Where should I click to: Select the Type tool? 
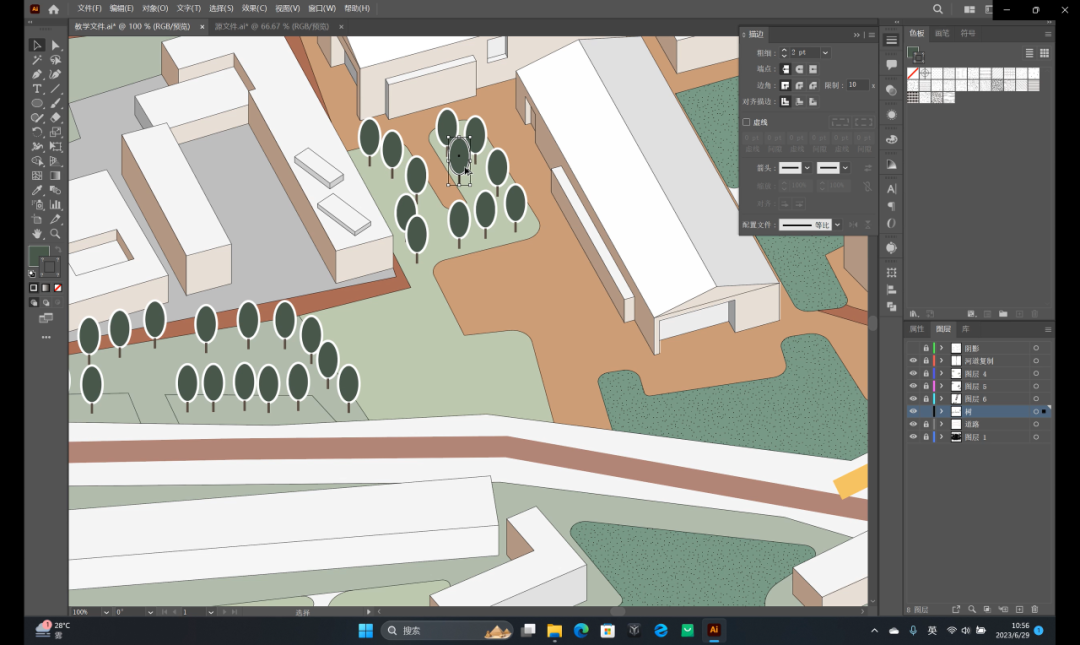pos(37,89)
